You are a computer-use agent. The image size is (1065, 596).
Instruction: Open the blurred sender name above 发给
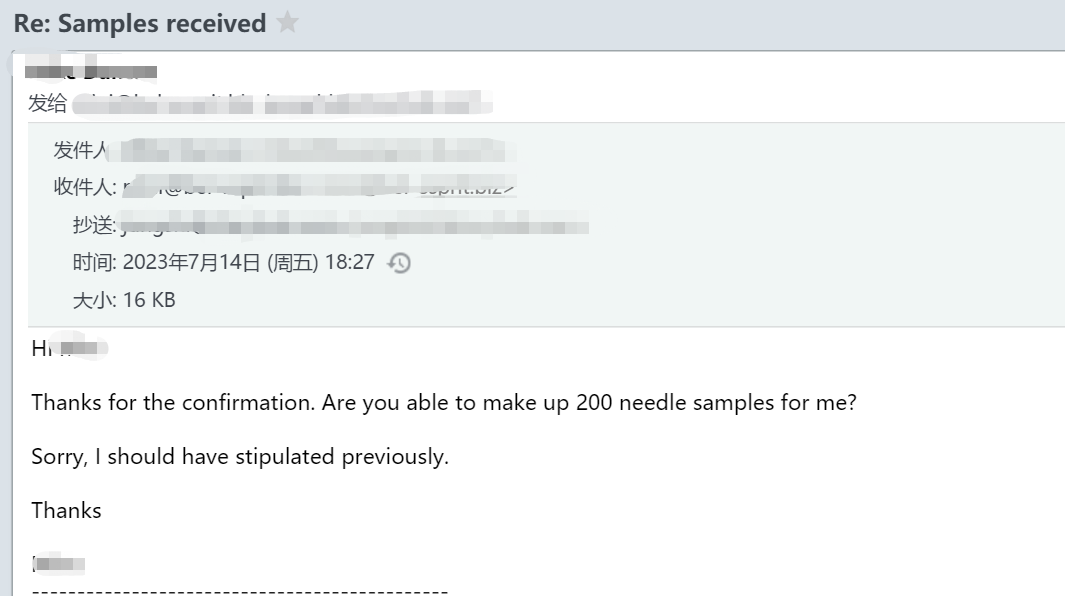pyautogui.click(x=90, y=71)
